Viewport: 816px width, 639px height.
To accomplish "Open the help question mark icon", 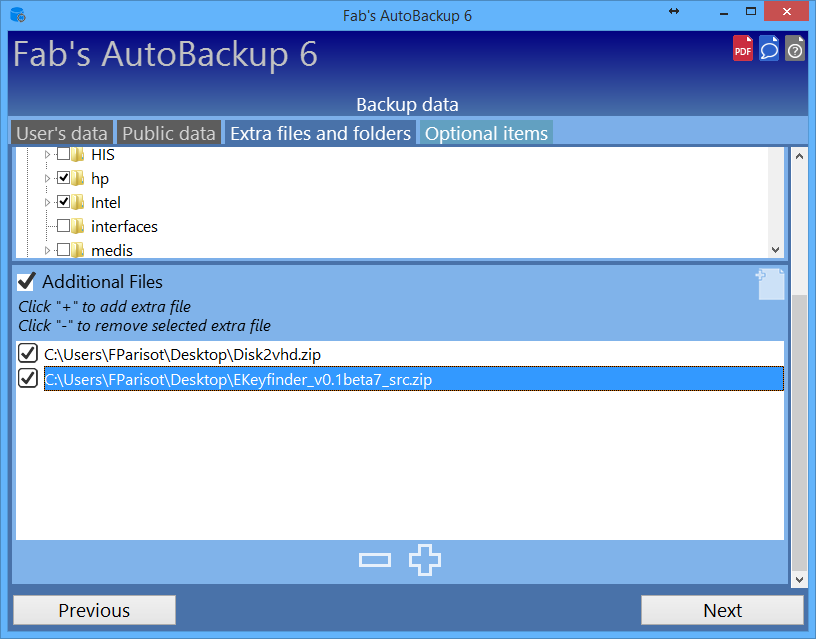I will [795, 48].
